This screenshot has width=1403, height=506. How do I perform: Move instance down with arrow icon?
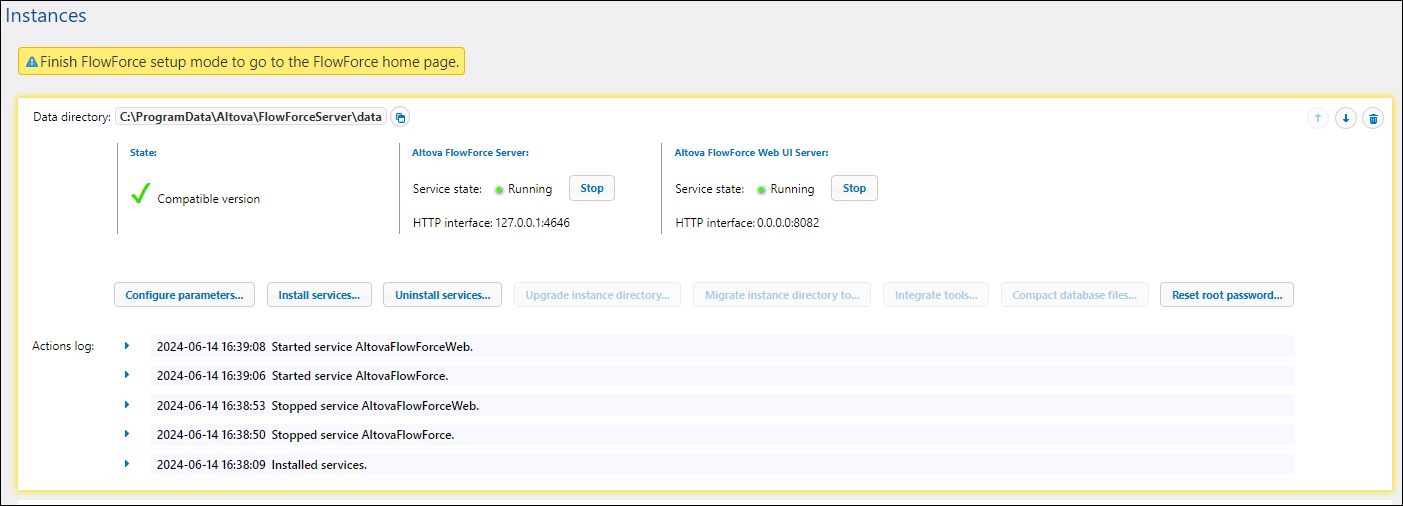tap(1346, 119)
